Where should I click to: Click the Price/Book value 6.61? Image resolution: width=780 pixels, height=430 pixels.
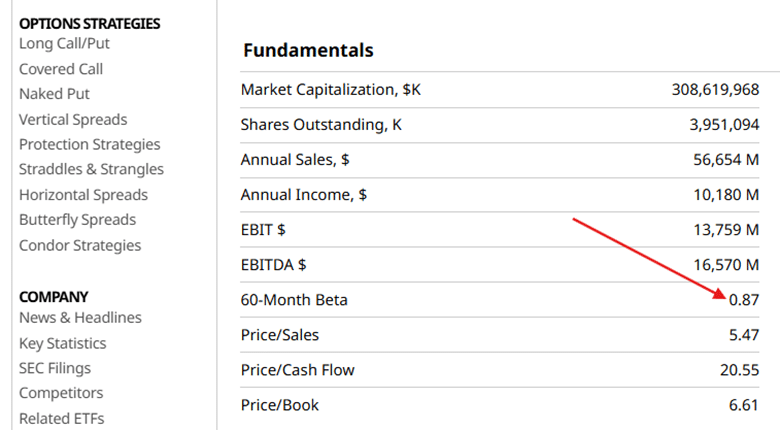tap(743, 405)
